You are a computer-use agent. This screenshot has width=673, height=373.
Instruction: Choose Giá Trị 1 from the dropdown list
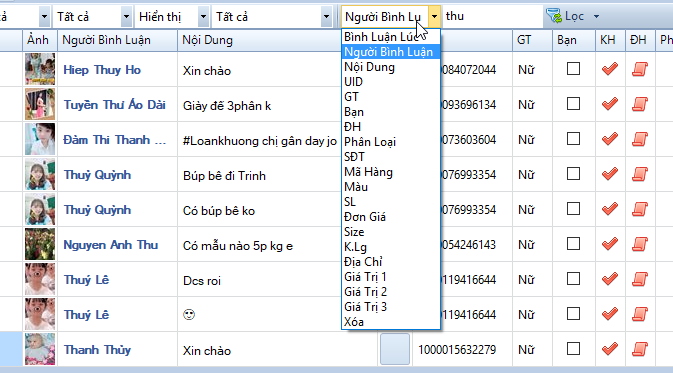391,277
